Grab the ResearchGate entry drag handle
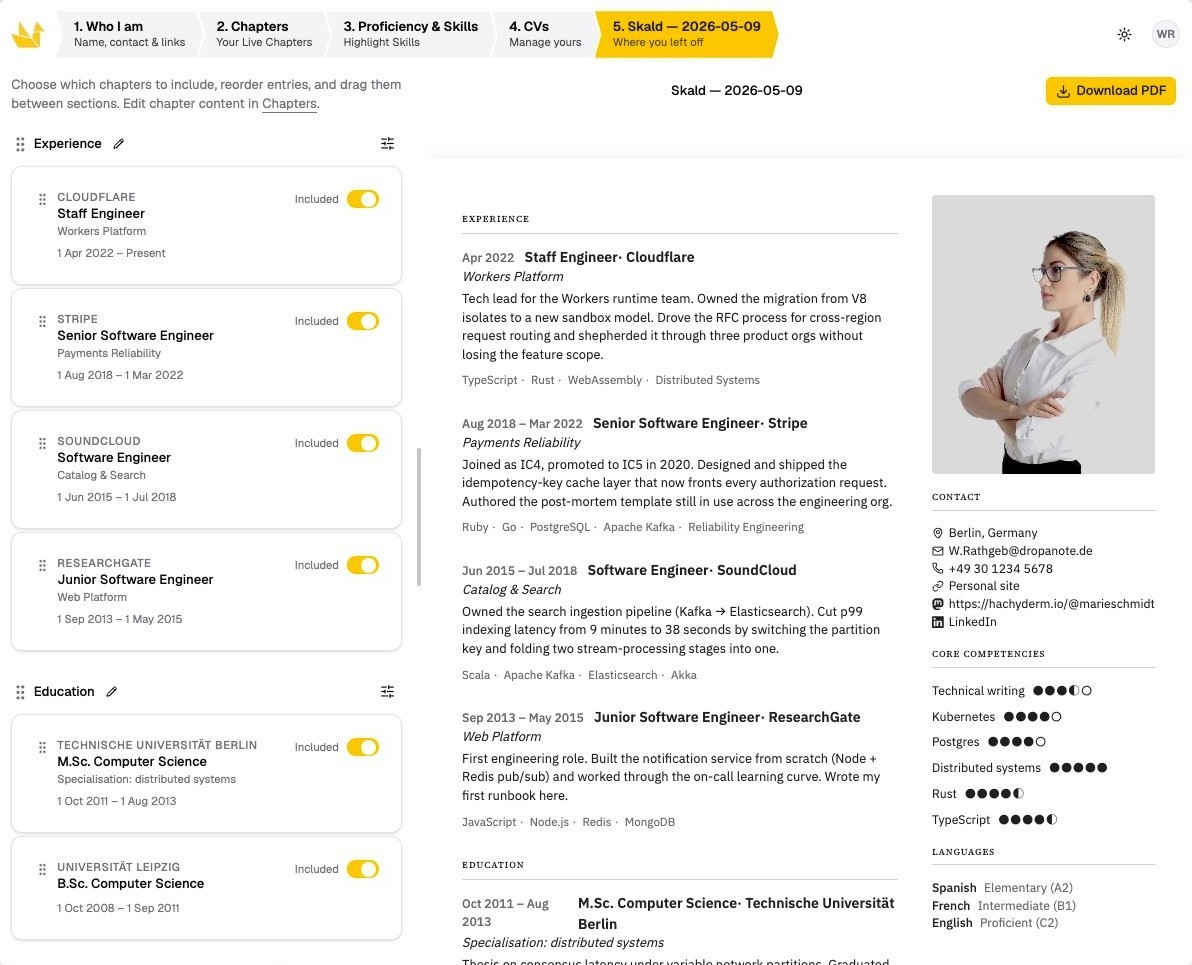Screen dimensions: 1192x965 pos(43,565)
